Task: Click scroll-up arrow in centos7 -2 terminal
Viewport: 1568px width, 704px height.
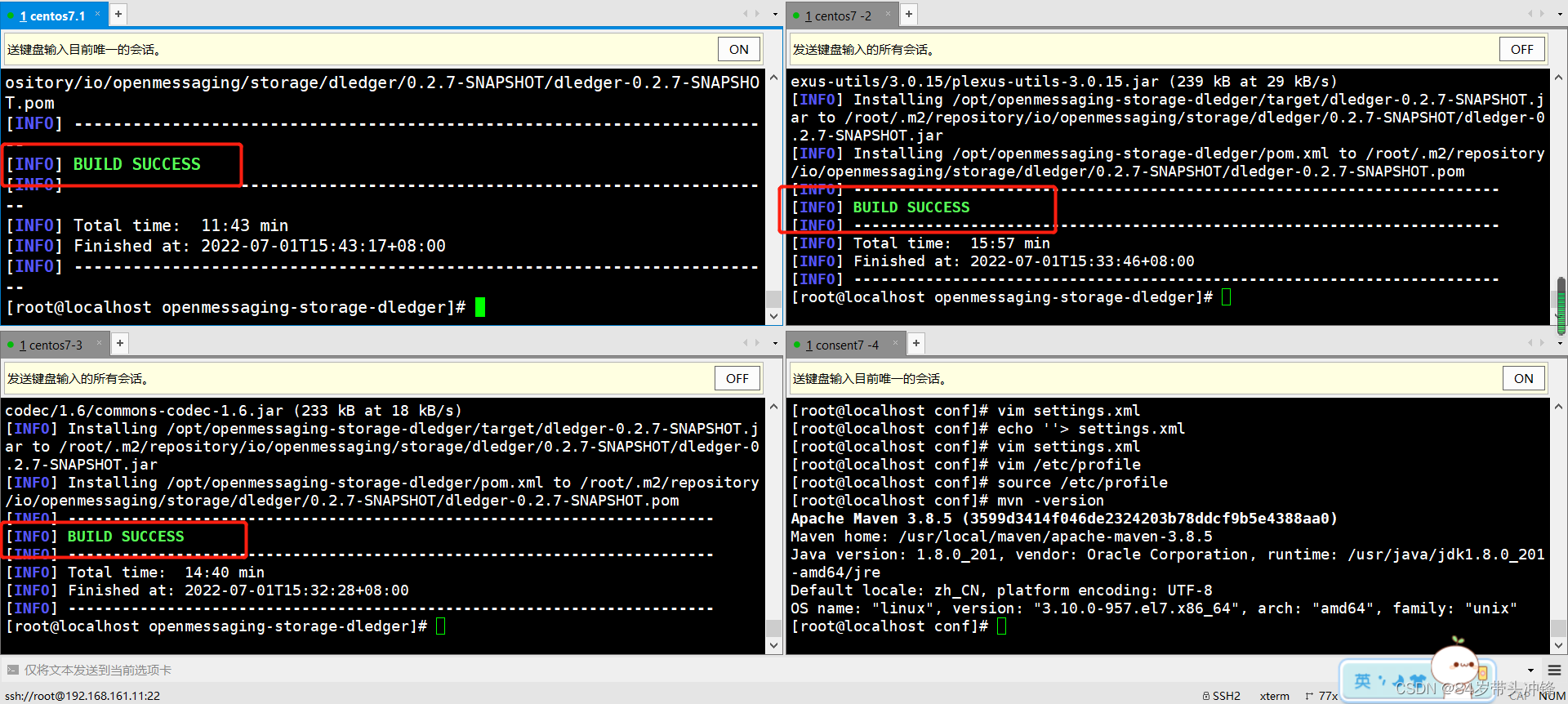Action: click(x=1558, y=78)
